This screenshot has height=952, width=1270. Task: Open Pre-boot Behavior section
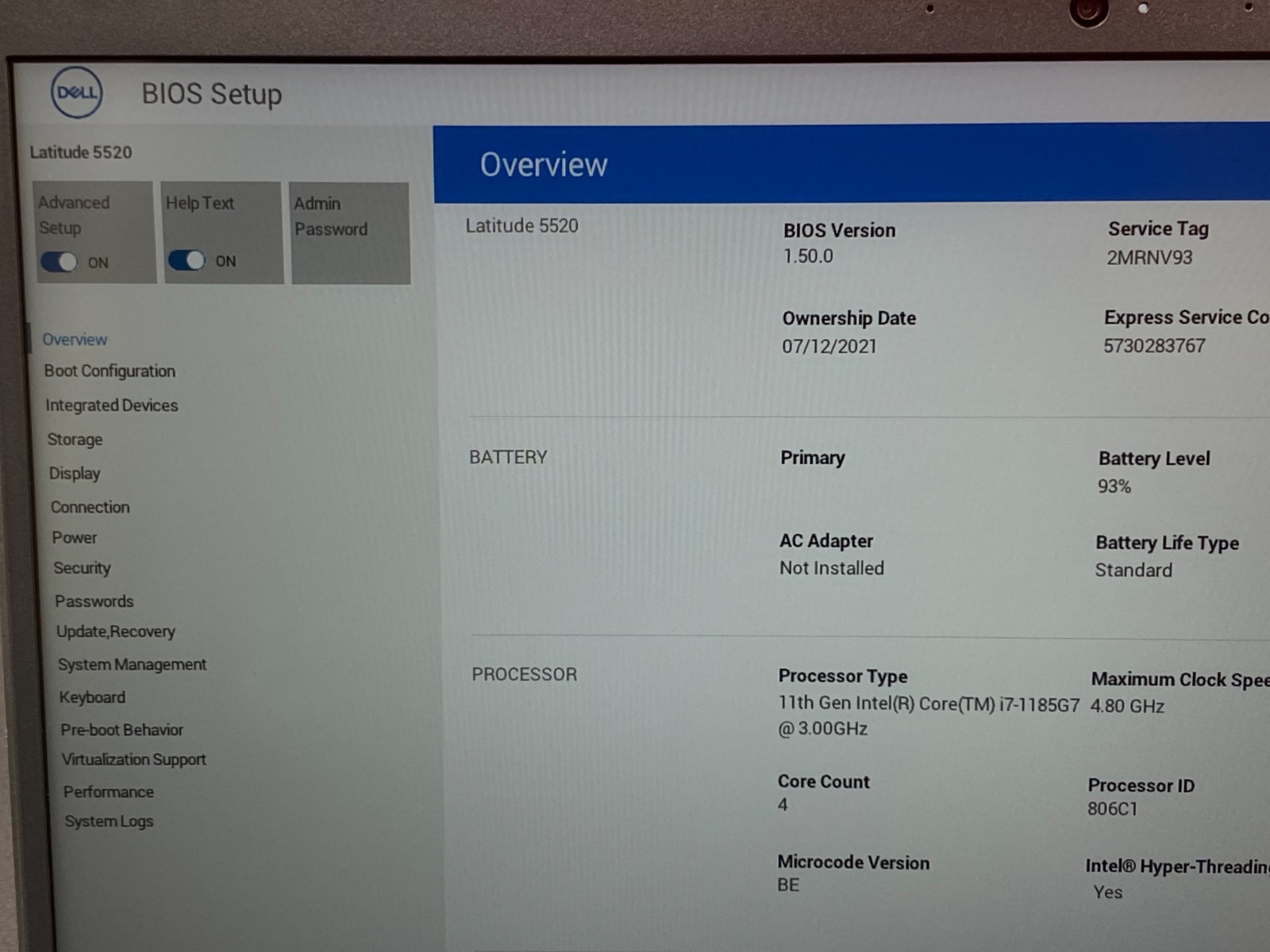point(121,730)
